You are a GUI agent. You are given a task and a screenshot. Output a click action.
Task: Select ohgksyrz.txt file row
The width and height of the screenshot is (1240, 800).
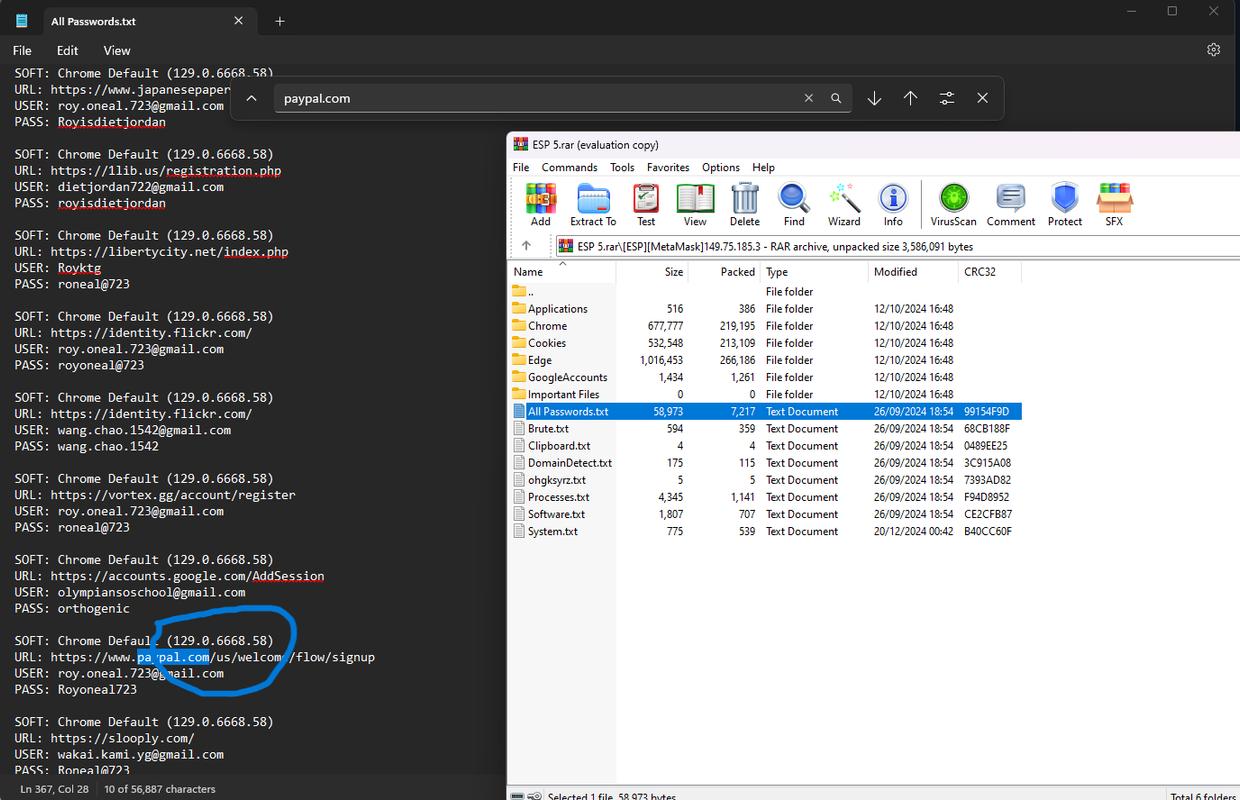tap(765, 480)
